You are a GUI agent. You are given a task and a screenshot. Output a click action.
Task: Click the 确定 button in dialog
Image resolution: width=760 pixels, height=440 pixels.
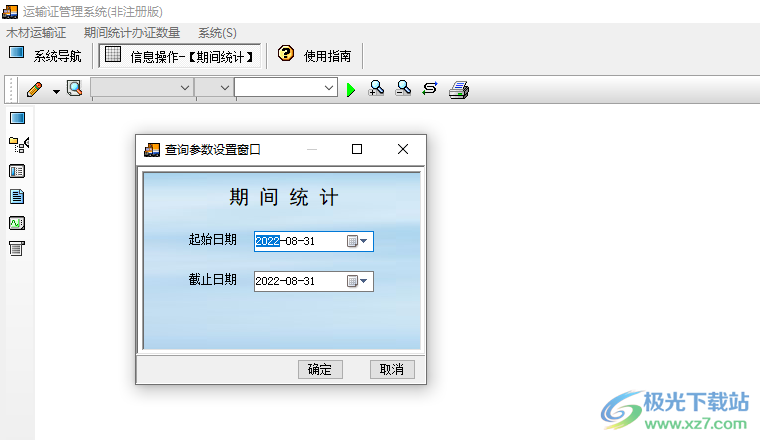[x=320, y=369]
